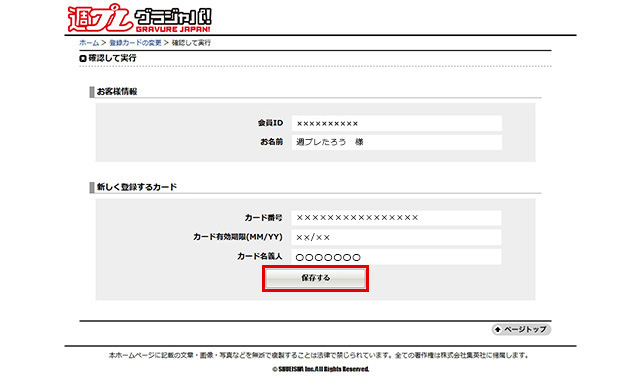Screen dimensions: 640x390
Task: Click the square icon beside 確認して実行 heading
Action: [x=83, y=59]
